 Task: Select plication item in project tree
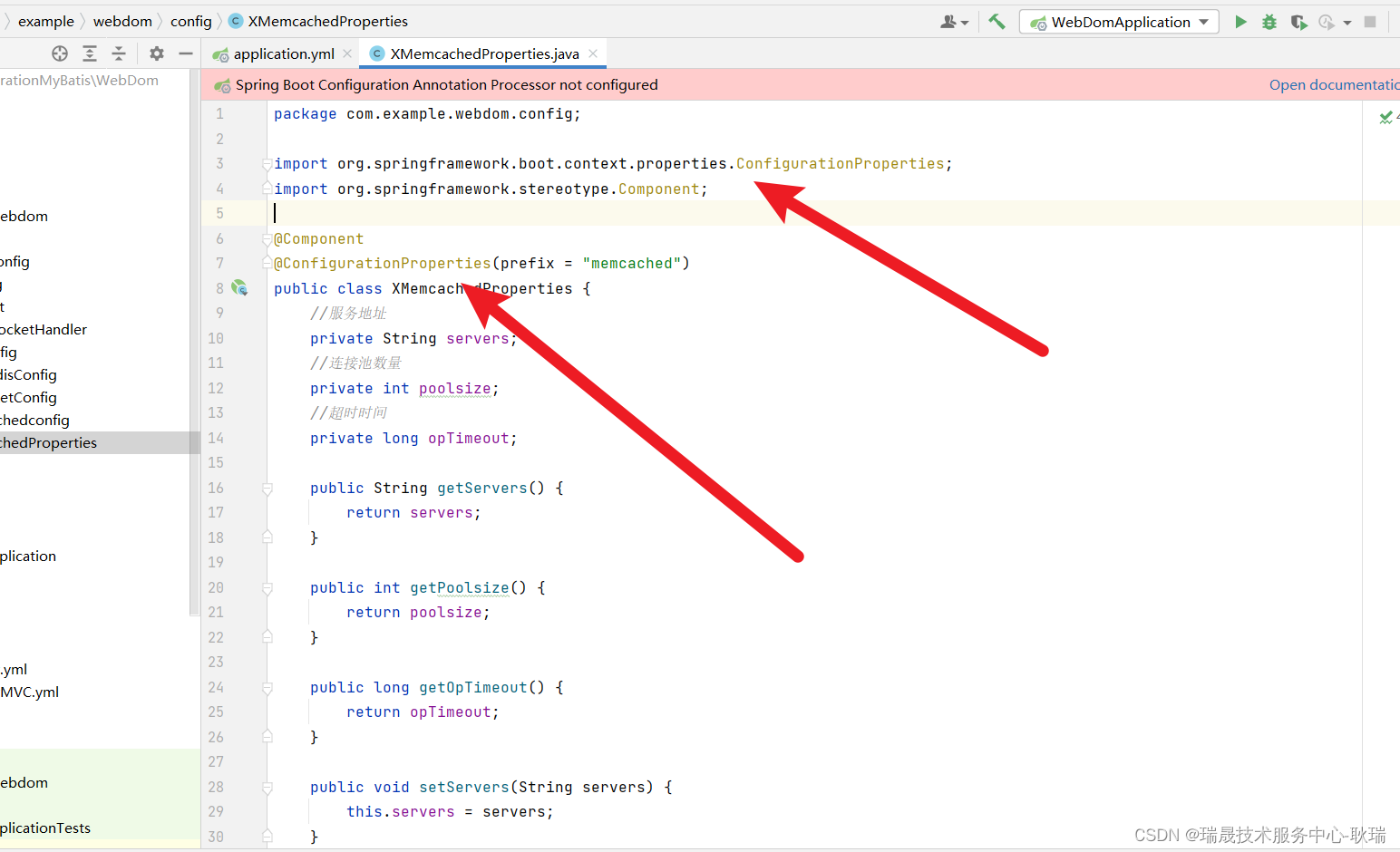point(28,556)
